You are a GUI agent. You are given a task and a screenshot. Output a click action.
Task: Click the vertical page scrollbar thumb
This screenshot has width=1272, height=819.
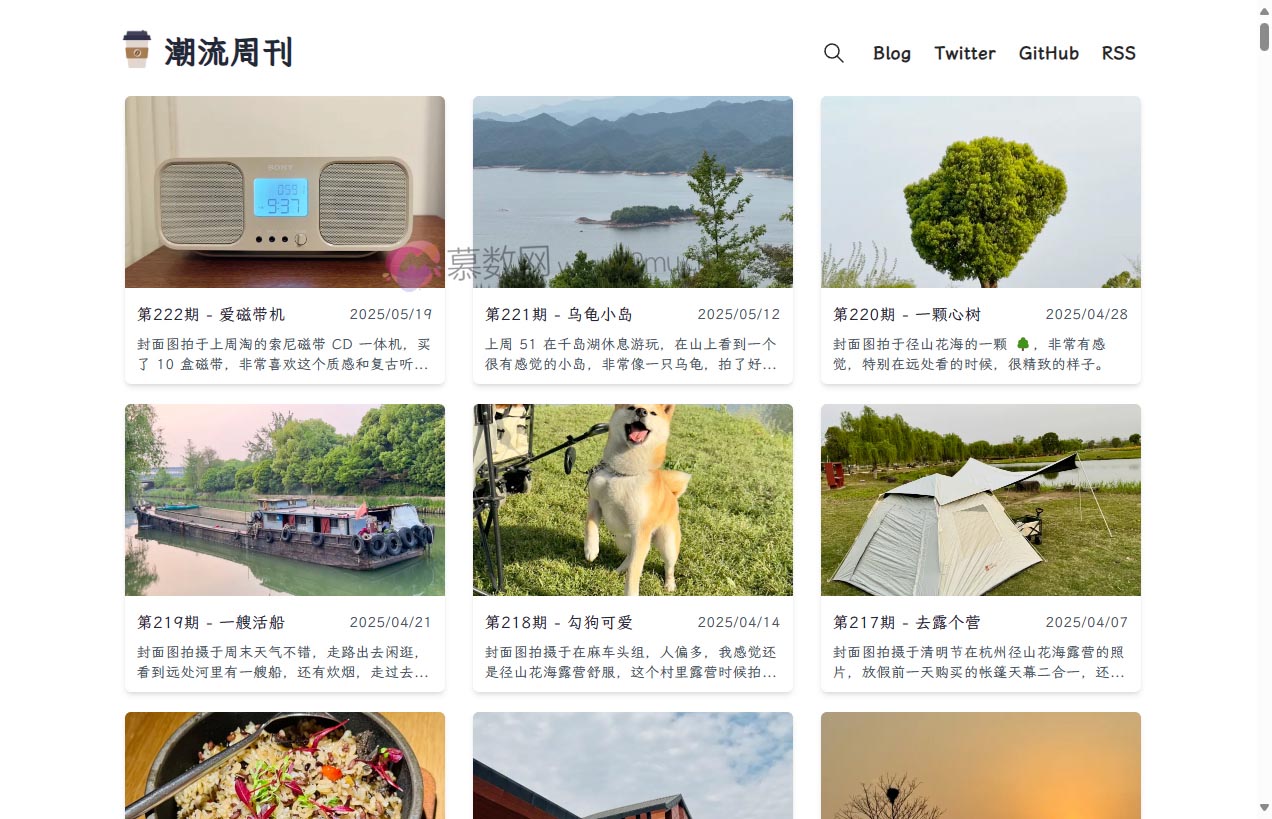(x=1264, y=36)
